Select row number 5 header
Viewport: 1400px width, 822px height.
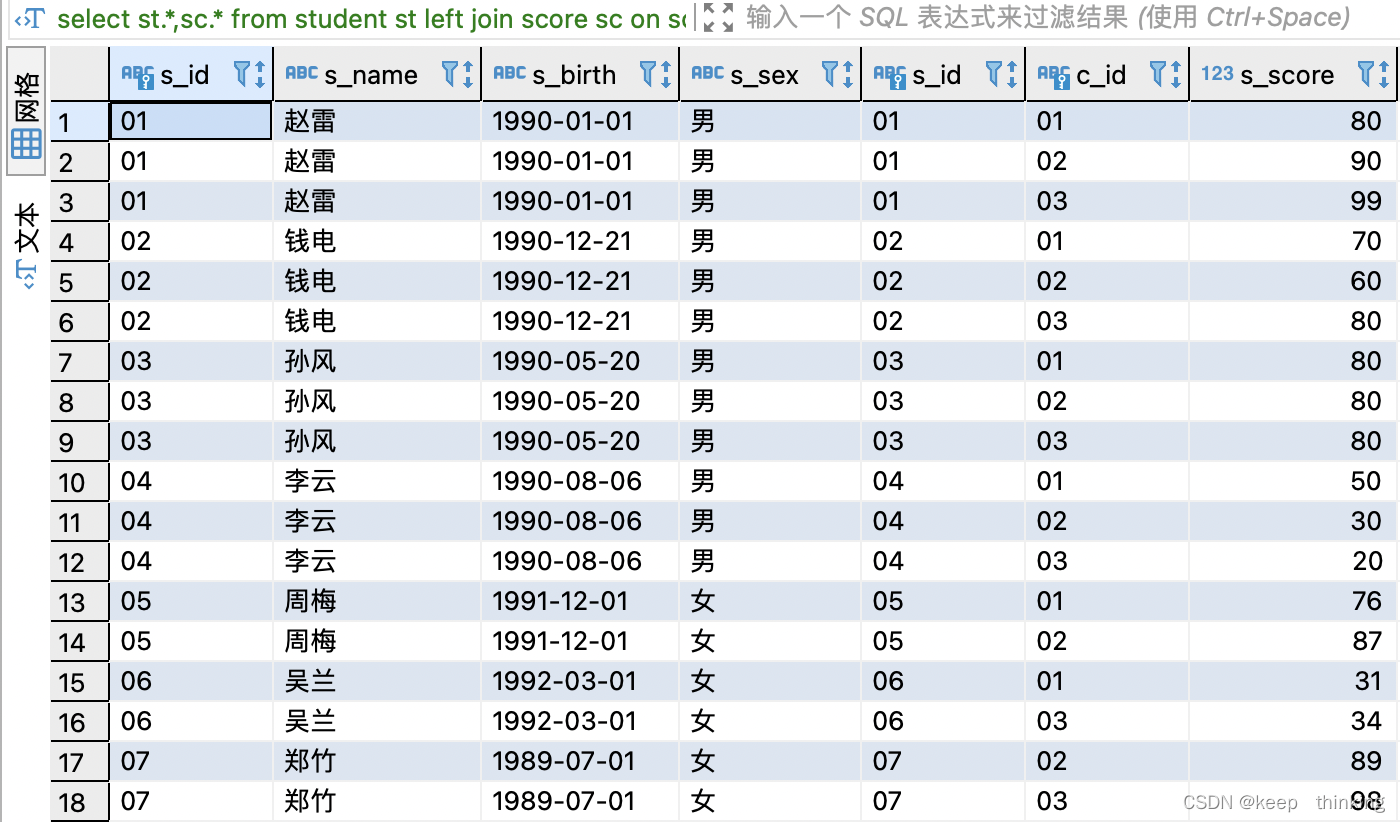(x=80, y=282)
